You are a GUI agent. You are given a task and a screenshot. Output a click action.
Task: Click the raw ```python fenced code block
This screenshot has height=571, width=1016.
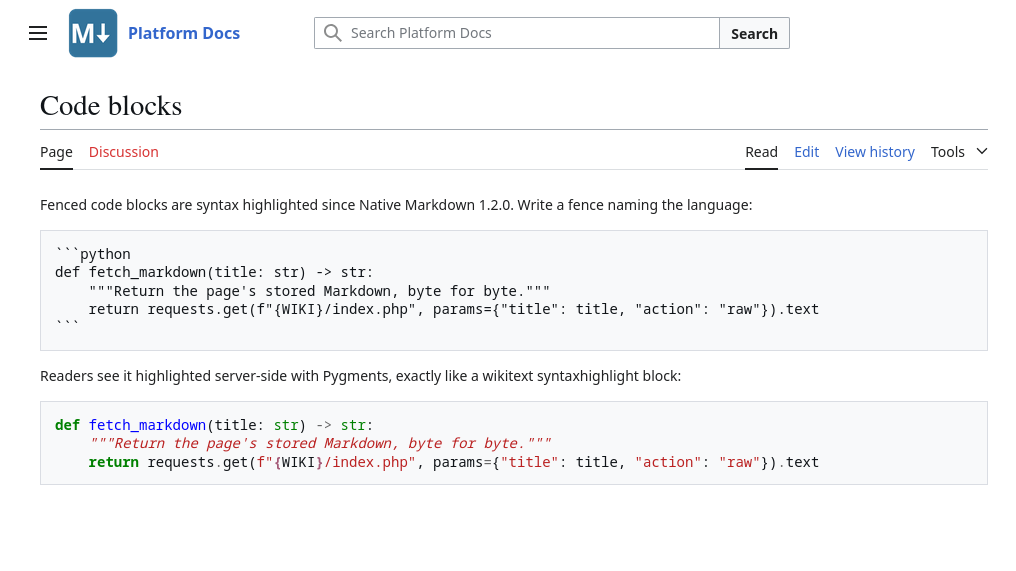click(x=514, y=290)
